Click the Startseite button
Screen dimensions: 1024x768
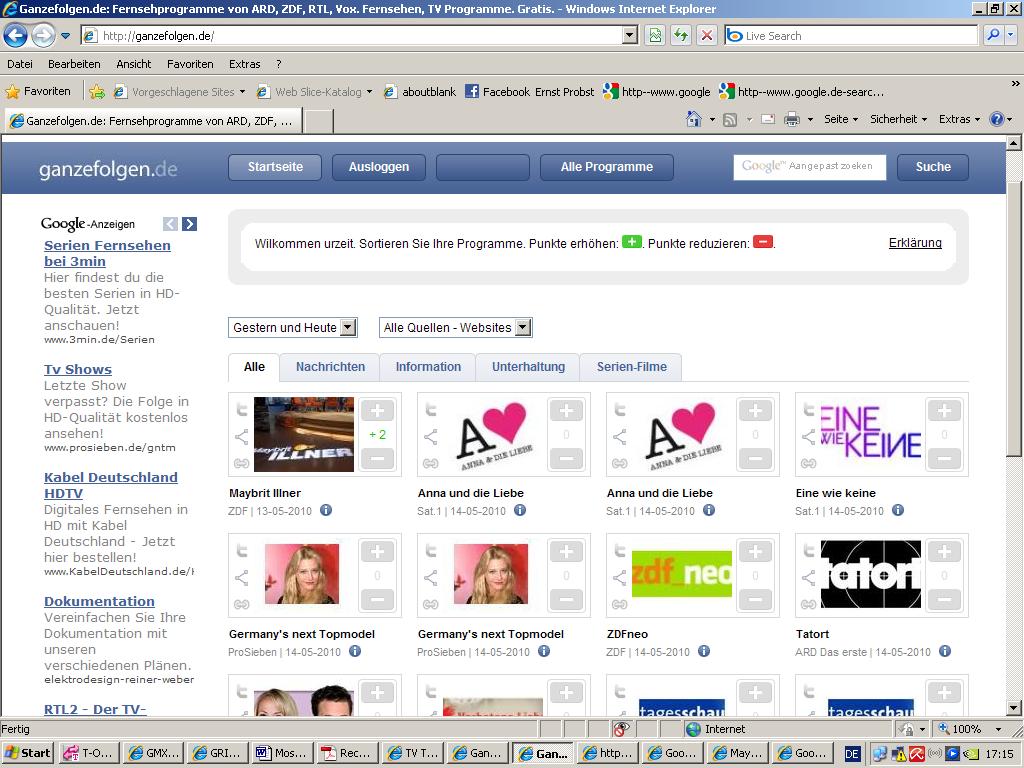pyautogui.click(x=275, y=167)
